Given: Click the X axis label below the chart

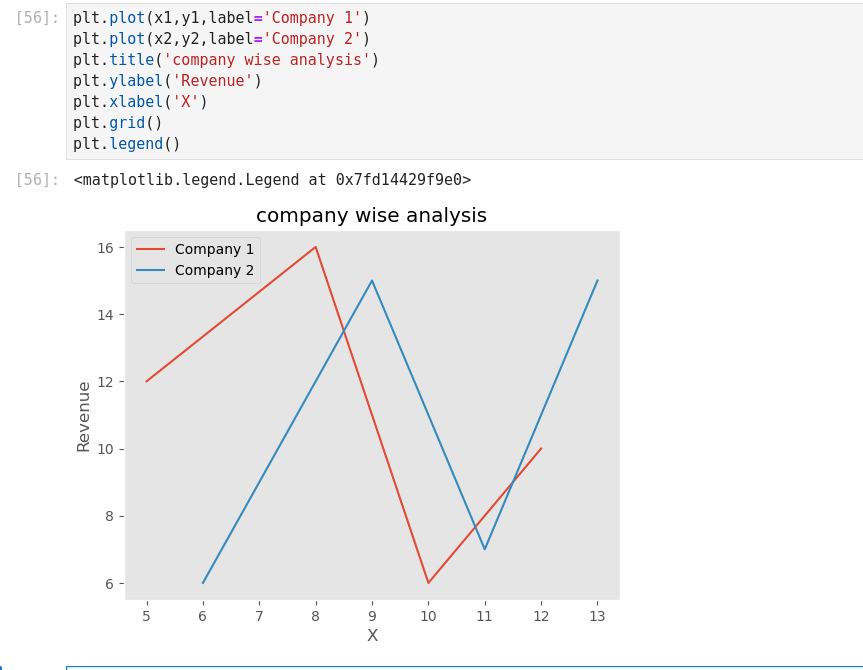Looking at the screenshot, I should click(x=372, y=636).
